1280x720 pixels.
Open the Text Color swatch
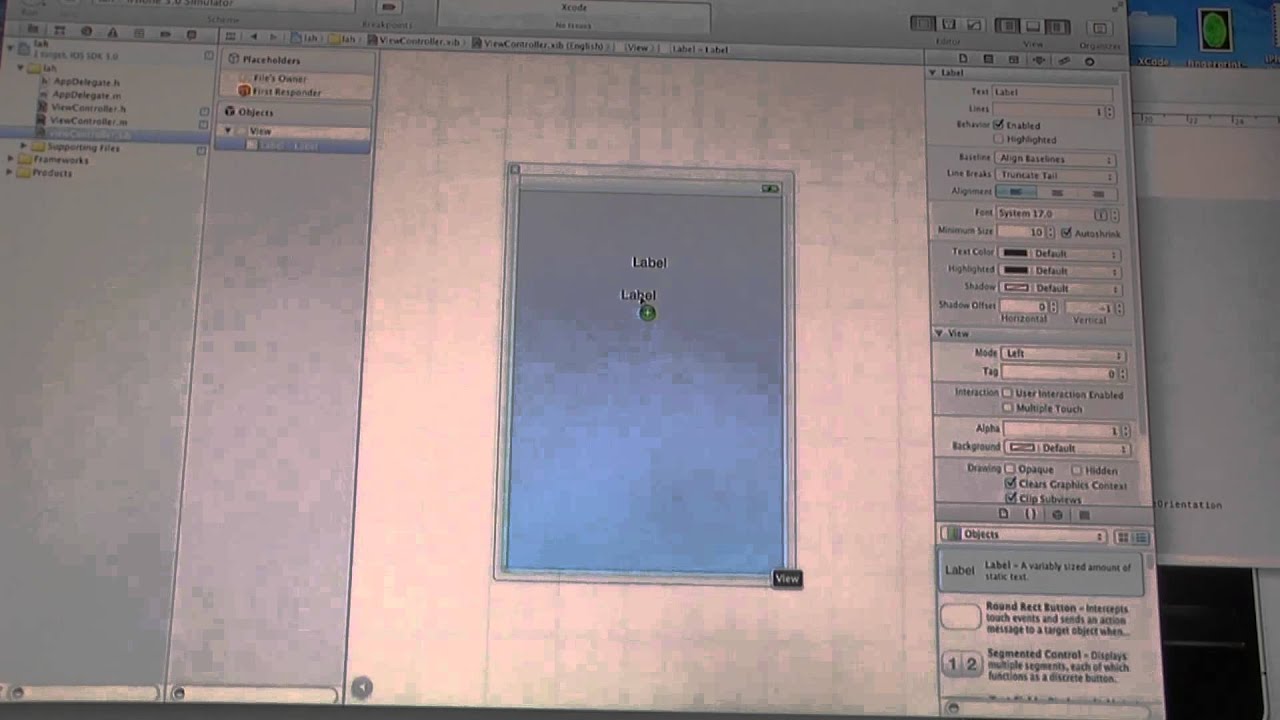(x=1015, y=253)
